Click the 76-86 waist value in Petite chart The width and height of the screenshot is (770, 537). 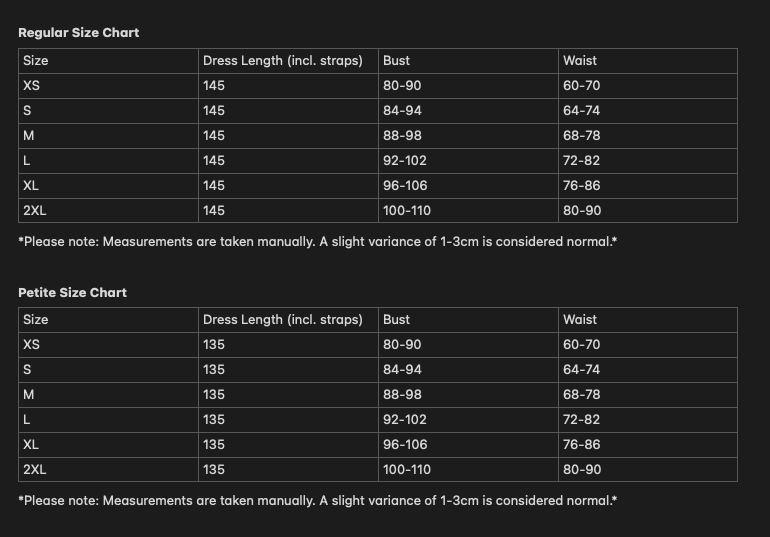[x=582, y=445]
